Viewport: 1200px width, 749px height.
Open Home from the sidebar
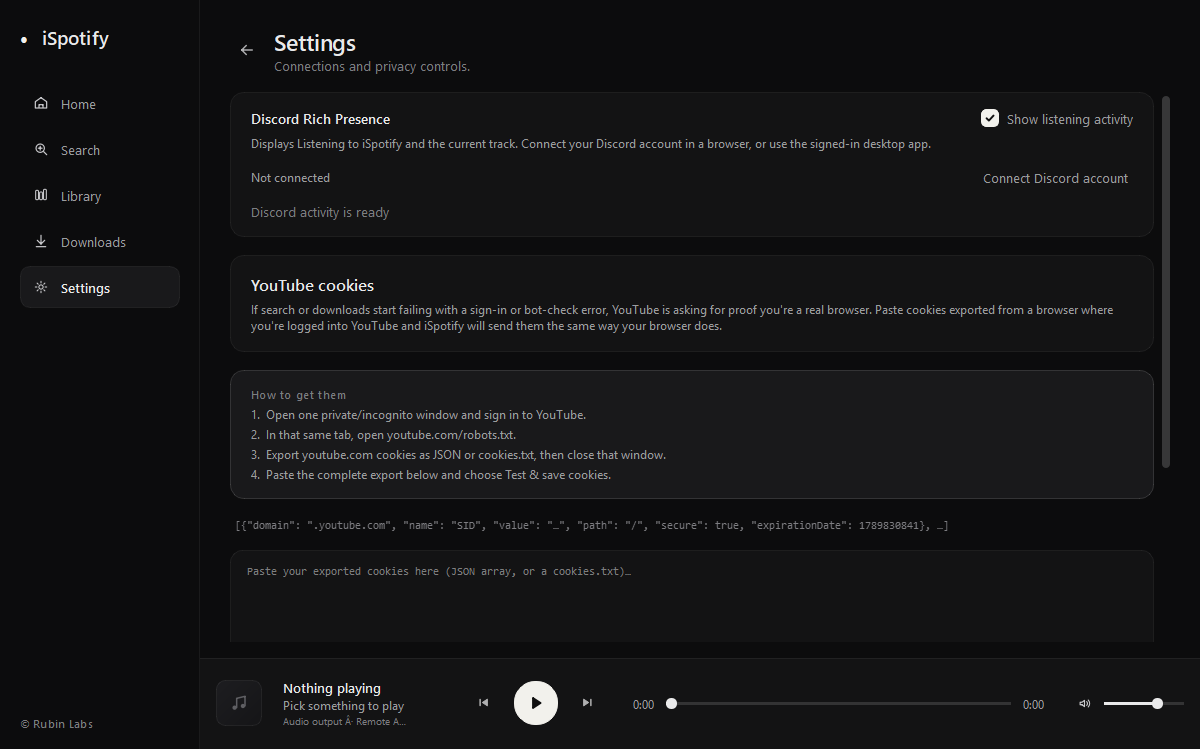point(100,104)
